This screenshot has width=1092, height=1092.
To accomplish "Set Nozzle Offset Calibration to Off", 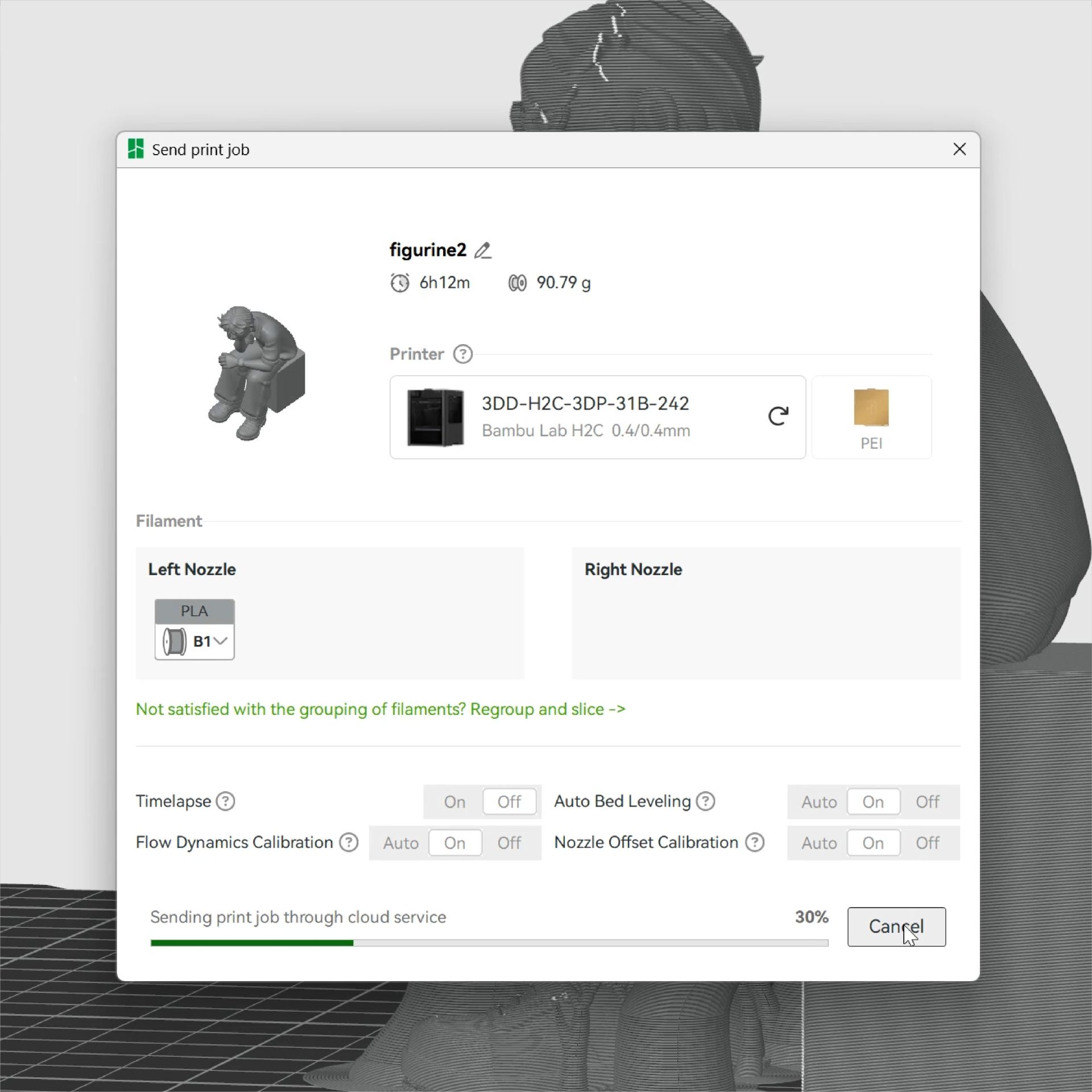I will 927,843.
